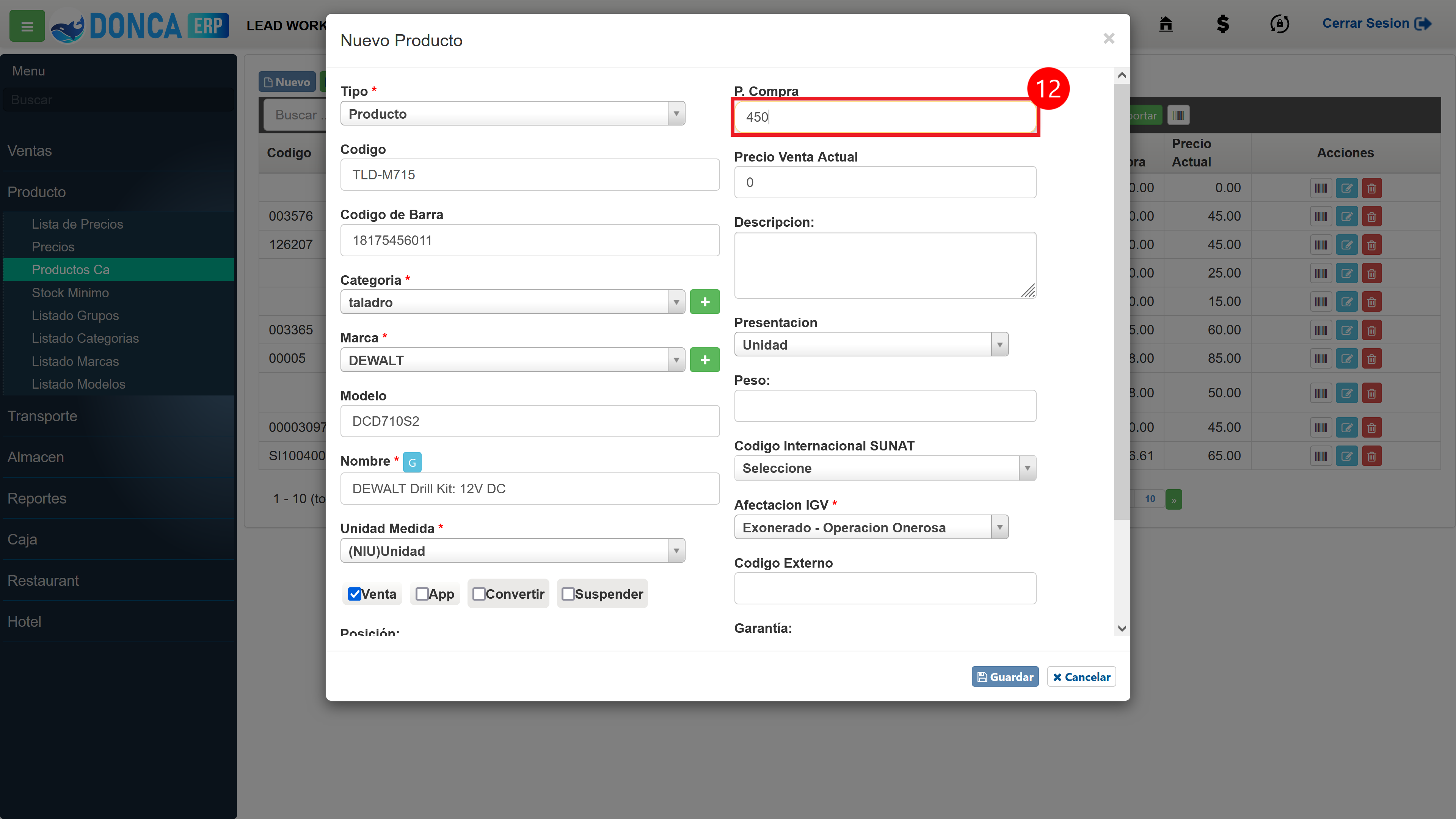Click the Codigo Externo field
The image size is (1456, 819).
click(885, 588)
